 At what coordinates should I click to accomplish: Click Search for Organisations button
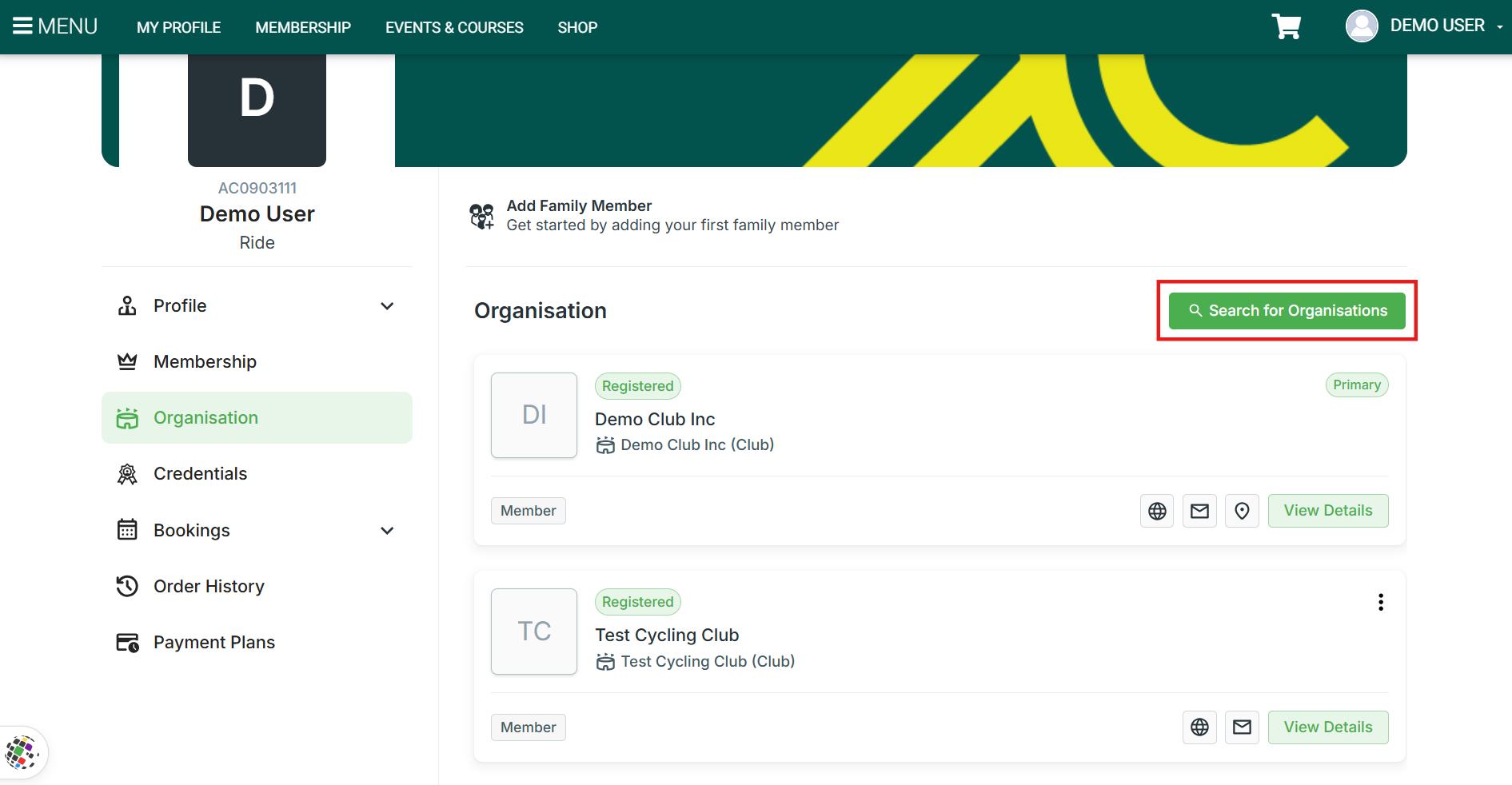coord(1287,310)
